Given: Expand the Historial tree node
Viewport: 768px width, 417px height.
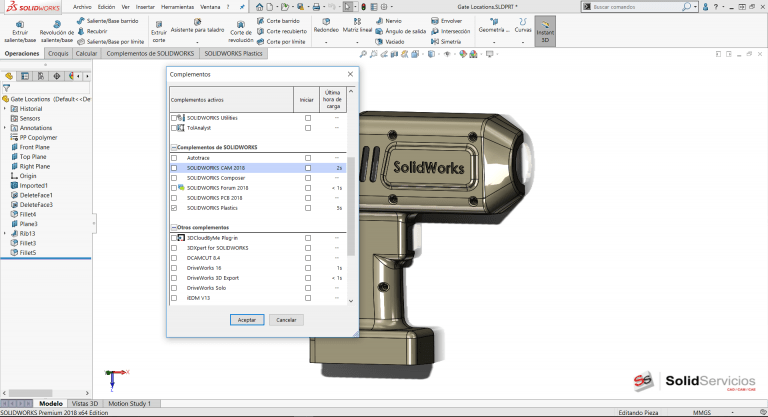Looking at the screenshot, I should [5, 109].
